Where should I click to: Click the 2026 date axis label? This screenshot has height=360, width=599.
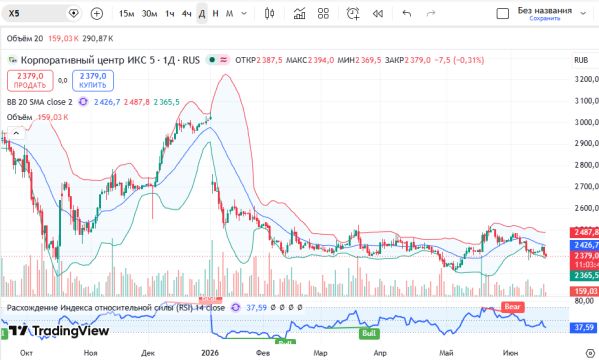pos(210,353)
